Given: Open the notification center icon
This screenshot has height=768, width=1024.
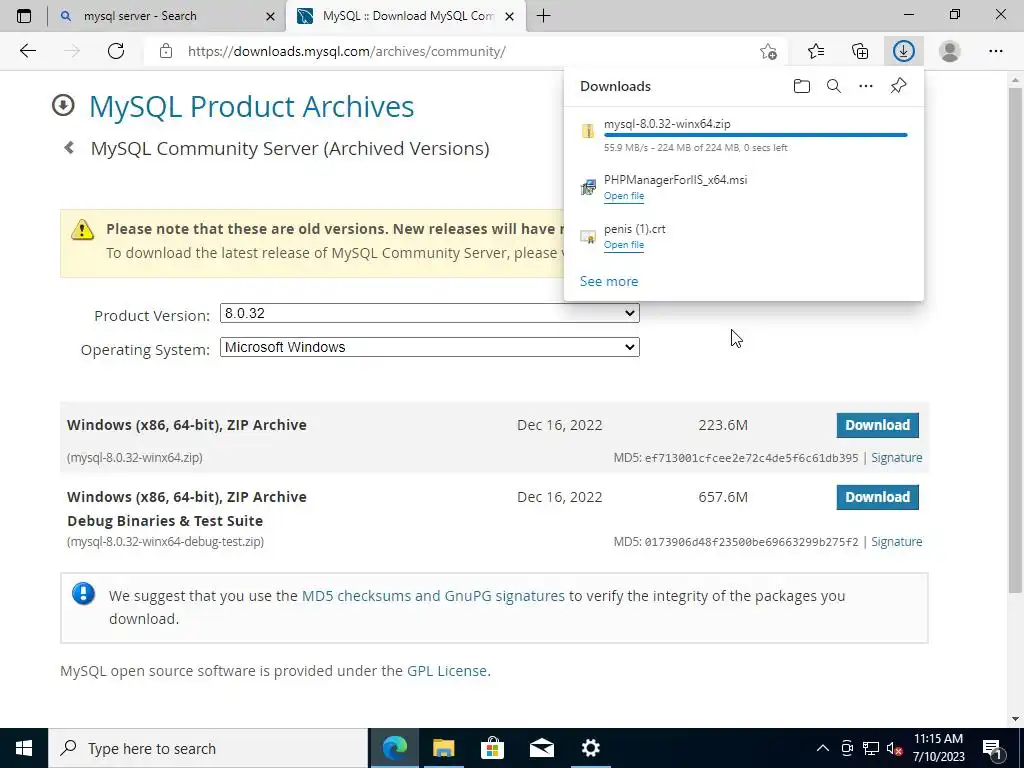Looking at the screenshot, I should tap(993, 748).
